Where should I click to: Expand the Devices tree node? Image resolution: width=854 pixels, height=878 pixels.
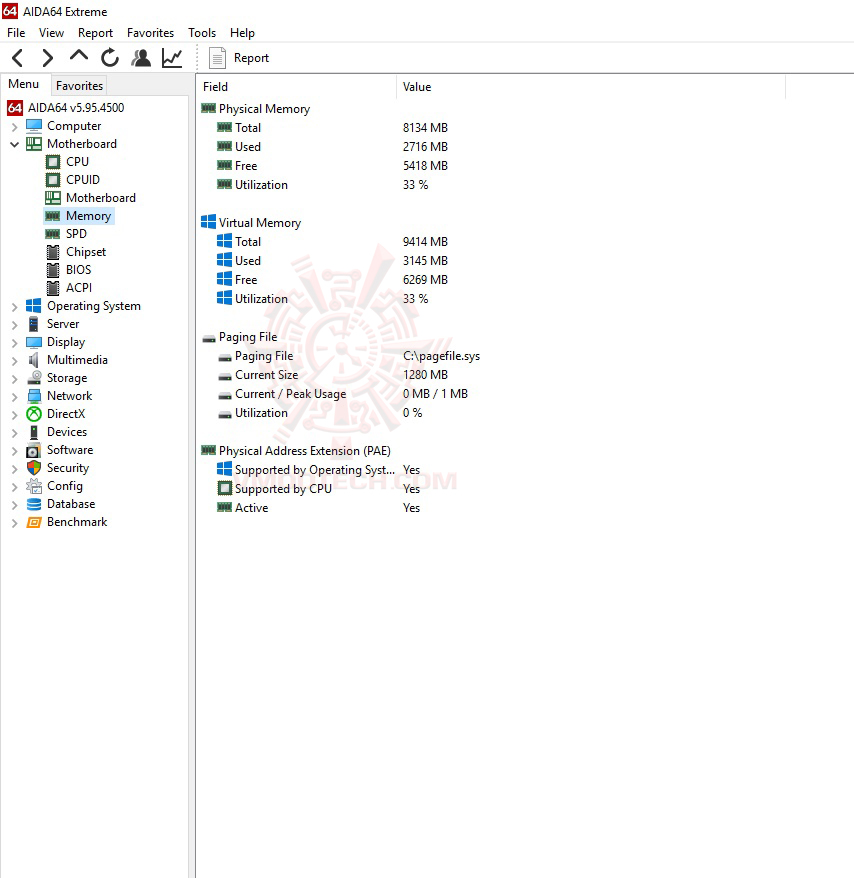coord(15,433)
